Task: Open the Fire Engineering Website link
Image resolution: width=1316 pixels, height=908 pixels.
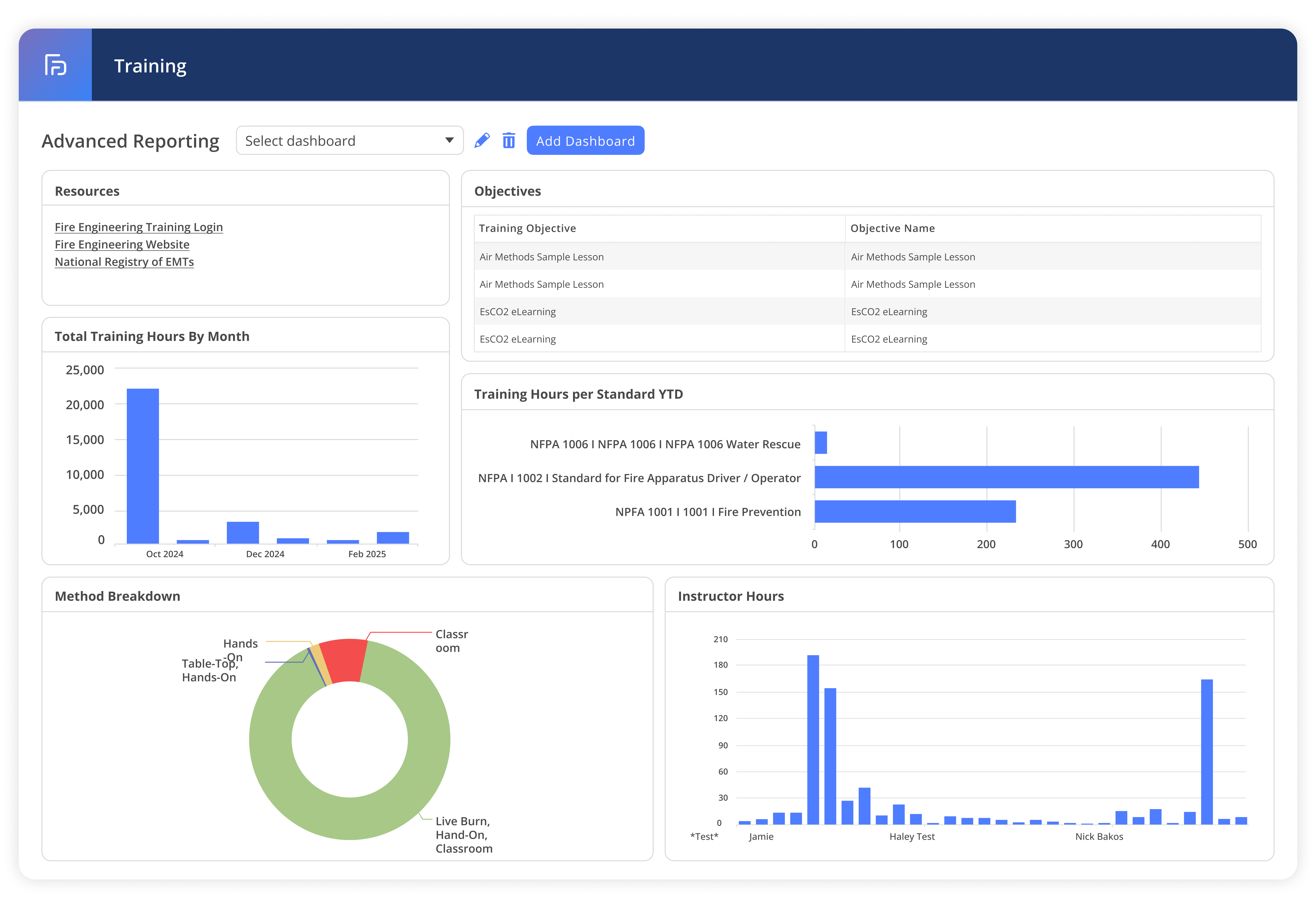Action: (122, 245)
